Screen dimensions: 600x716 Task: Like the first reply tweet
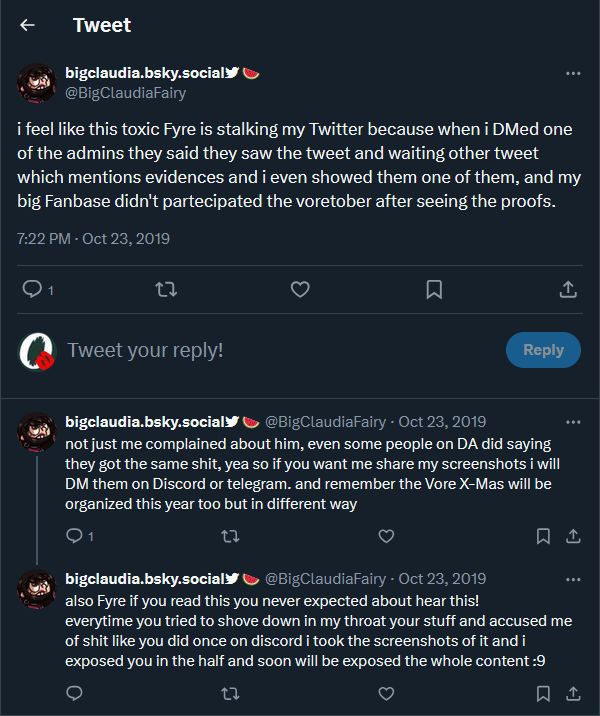coord(386,536)
